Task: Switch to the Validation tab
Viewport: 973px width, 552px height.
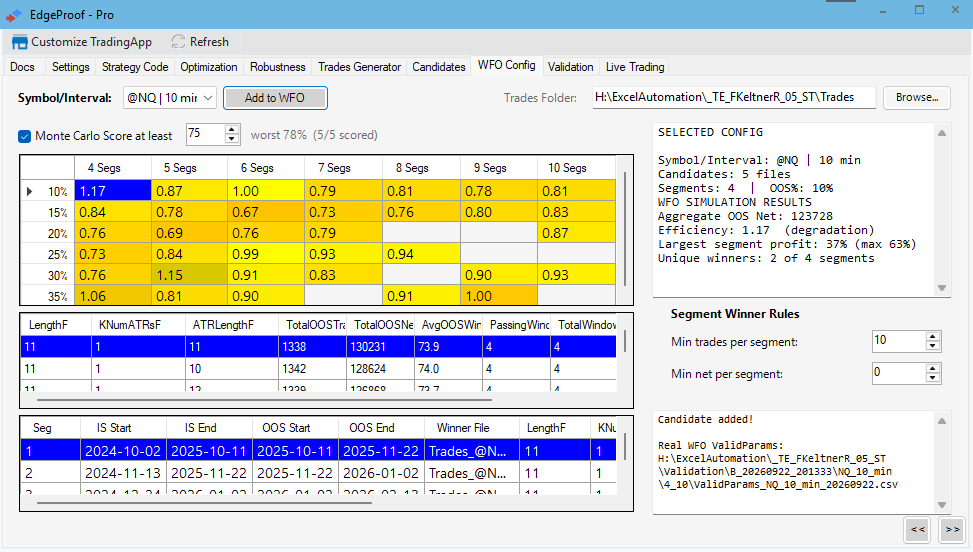Action: 570,67
